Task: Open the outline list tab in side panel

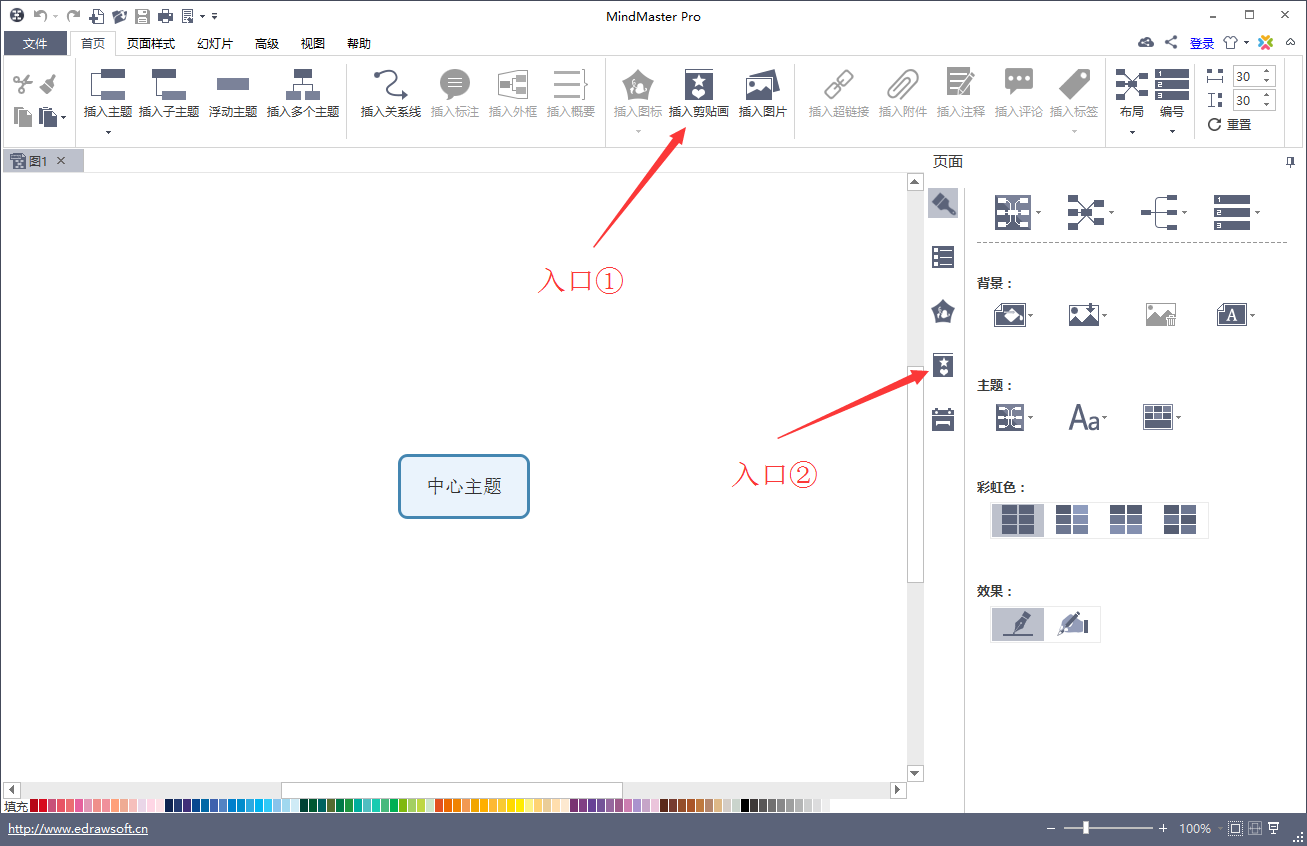Action: 943,257
